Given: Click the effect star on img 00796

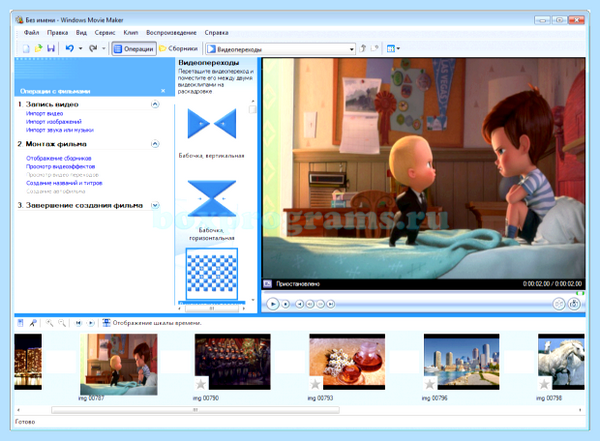Looking at the screenshot, I should [429, 384].
